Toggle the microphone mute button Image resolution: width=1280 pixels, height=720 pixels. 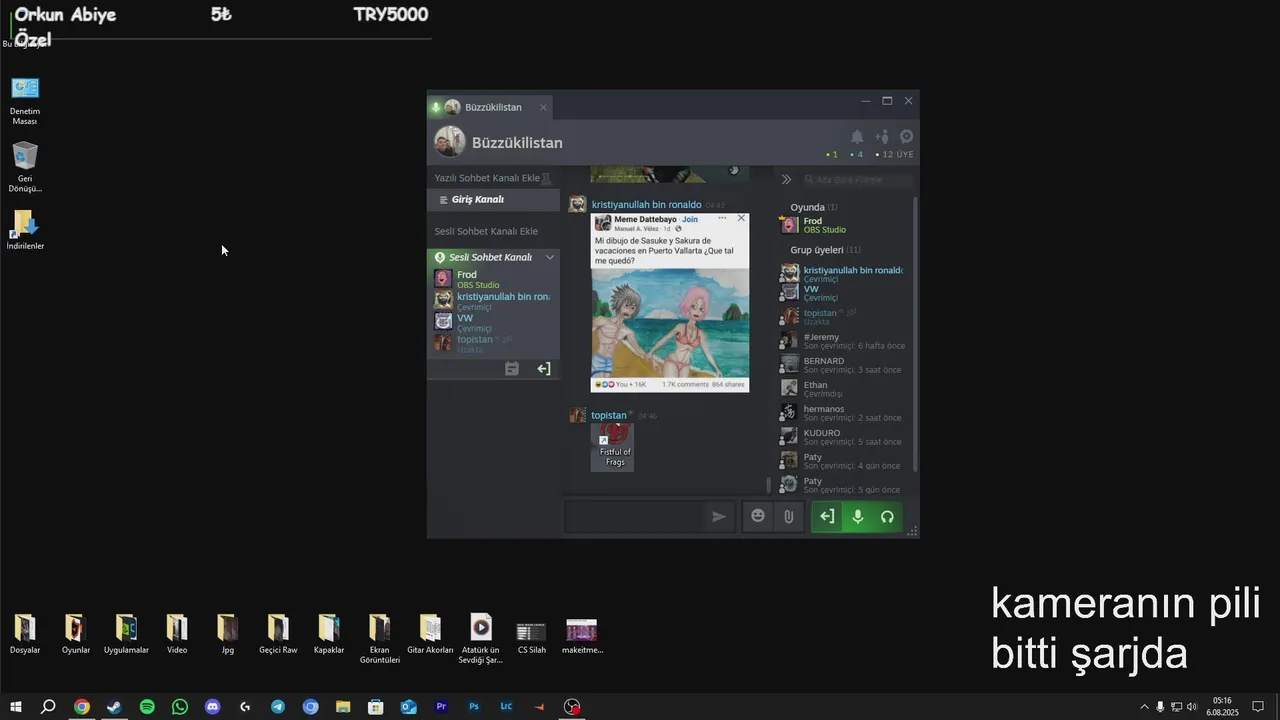coord(857,516)
